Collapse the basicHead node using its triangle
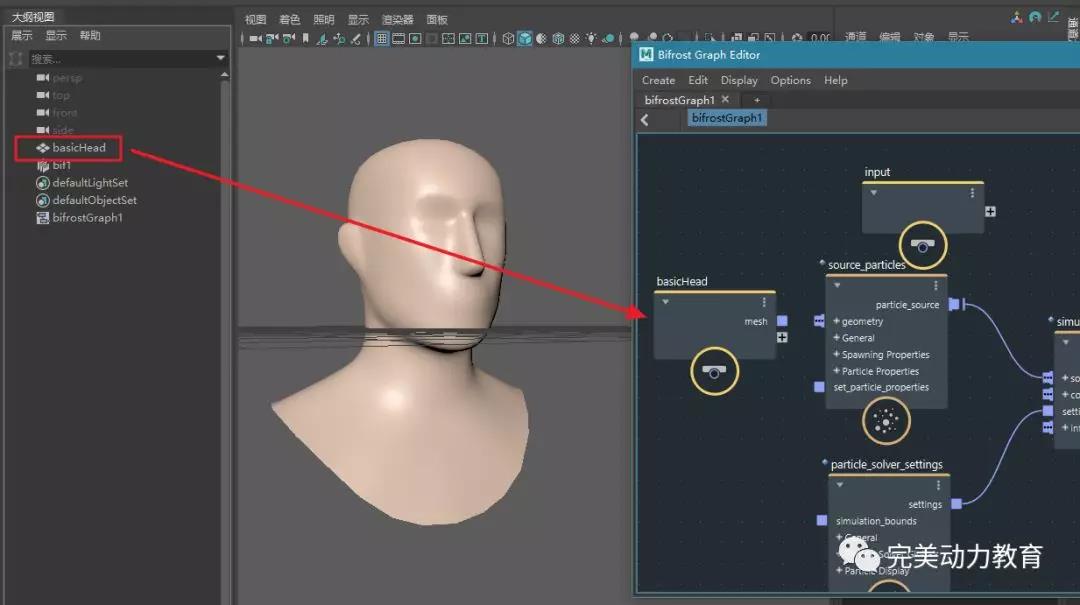The image size is (1080, 605). 665,302
